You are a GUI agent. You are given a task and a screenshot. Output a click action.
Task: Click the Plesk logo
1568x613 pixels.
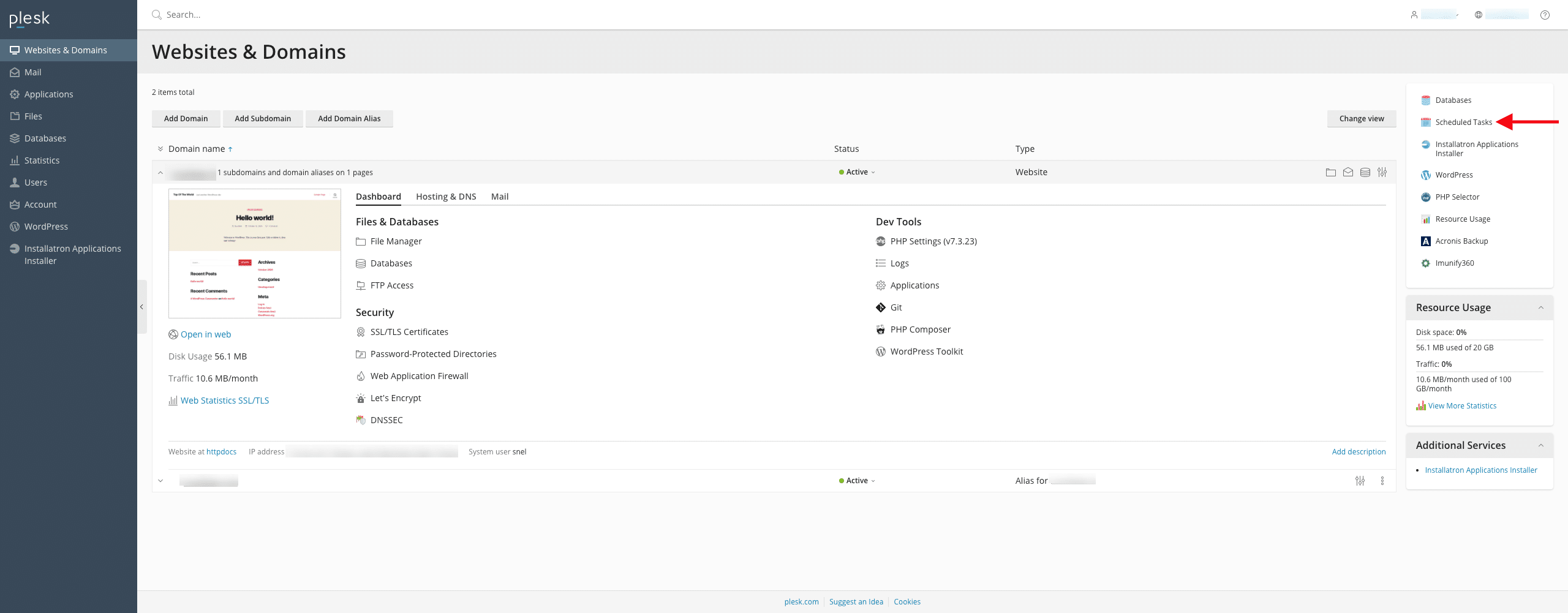[x=29, y=19]
